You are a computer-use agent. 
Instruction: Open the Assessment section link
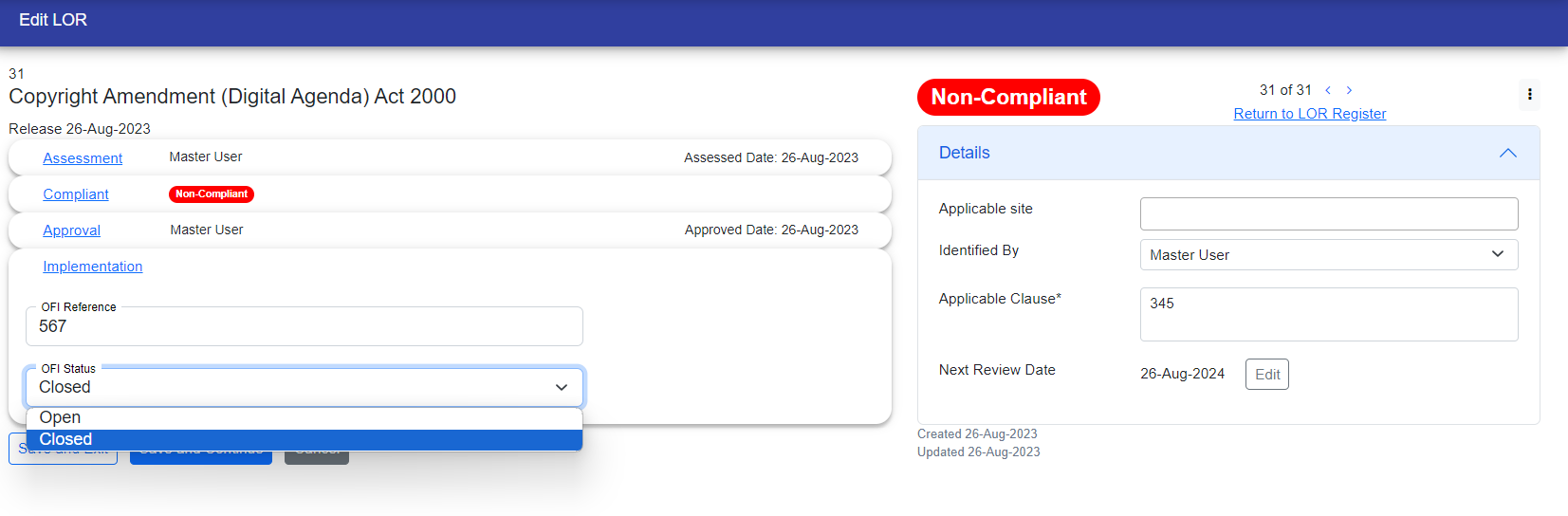pos(83,158)
